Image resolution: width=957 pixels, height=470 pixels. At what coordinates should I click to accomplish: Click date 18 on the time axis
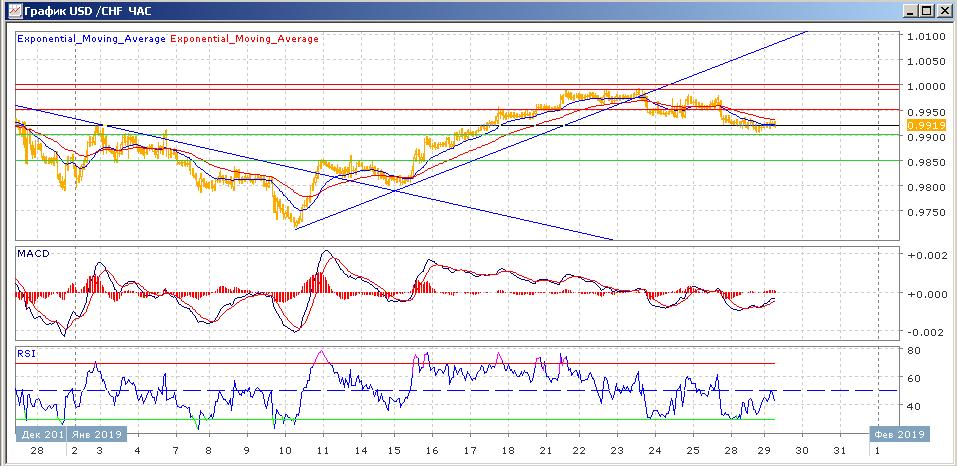coord(508,450)
